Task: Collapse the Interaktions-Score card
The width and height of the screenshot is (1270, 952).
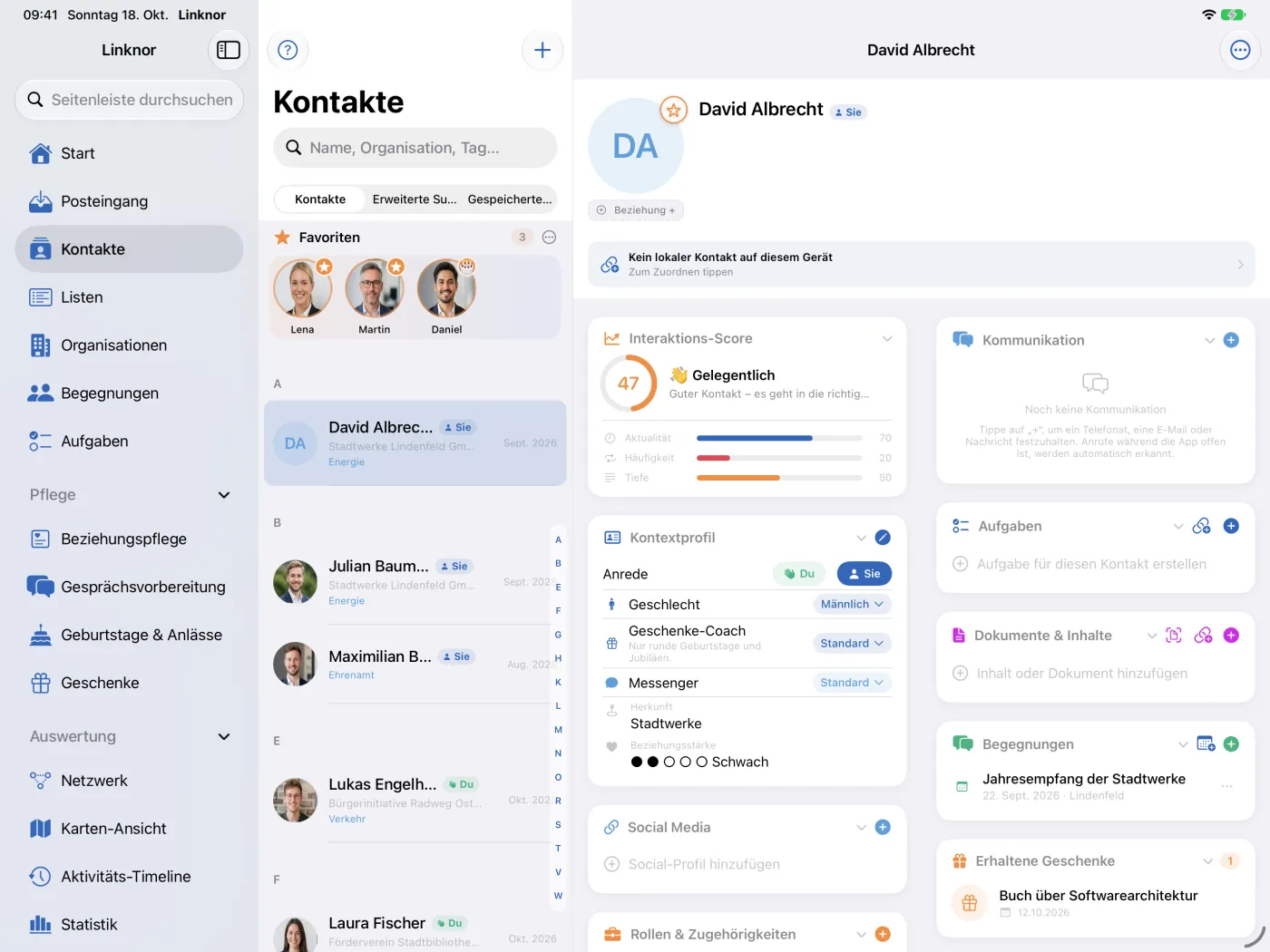Action: tap(887, 338)
